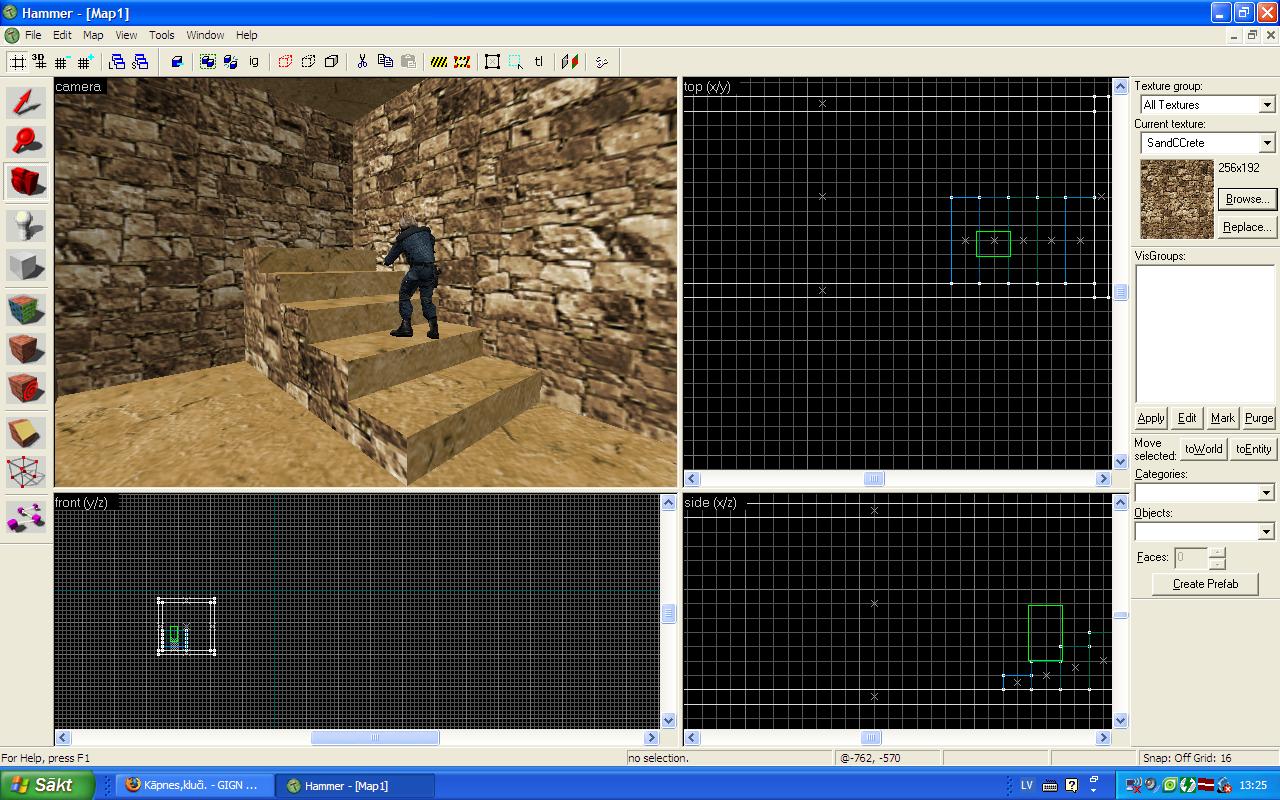
Task: Click the Cut scissors icon
Action: [362, 61]
